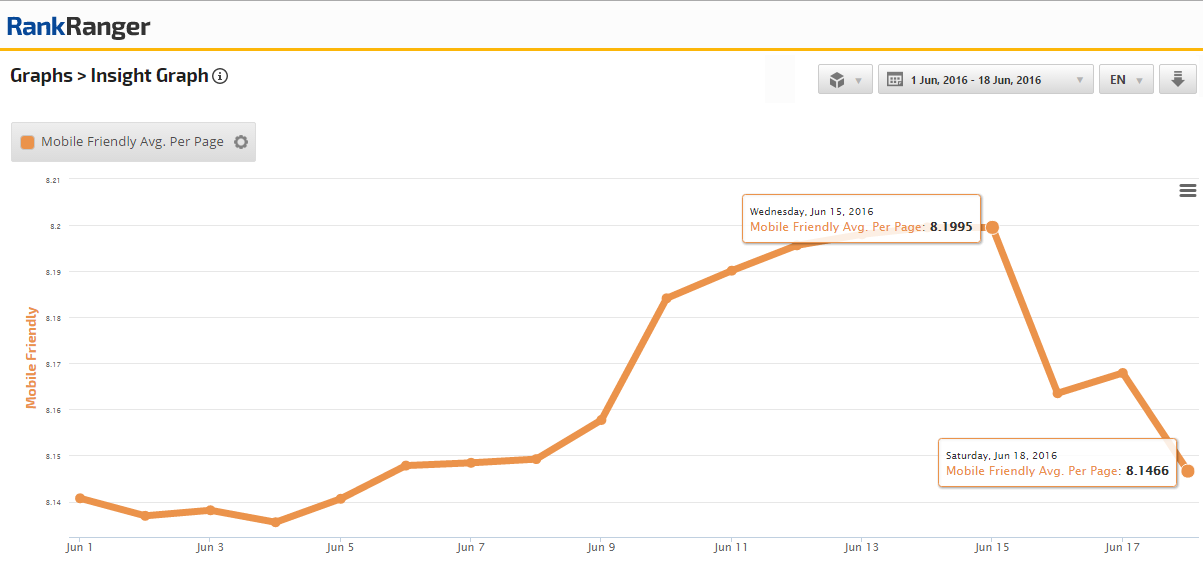Viewport: 1203px width, 569px height.
Task: Click the Mobile Friendly y-axis title
Action: click(x=31, y=357)
